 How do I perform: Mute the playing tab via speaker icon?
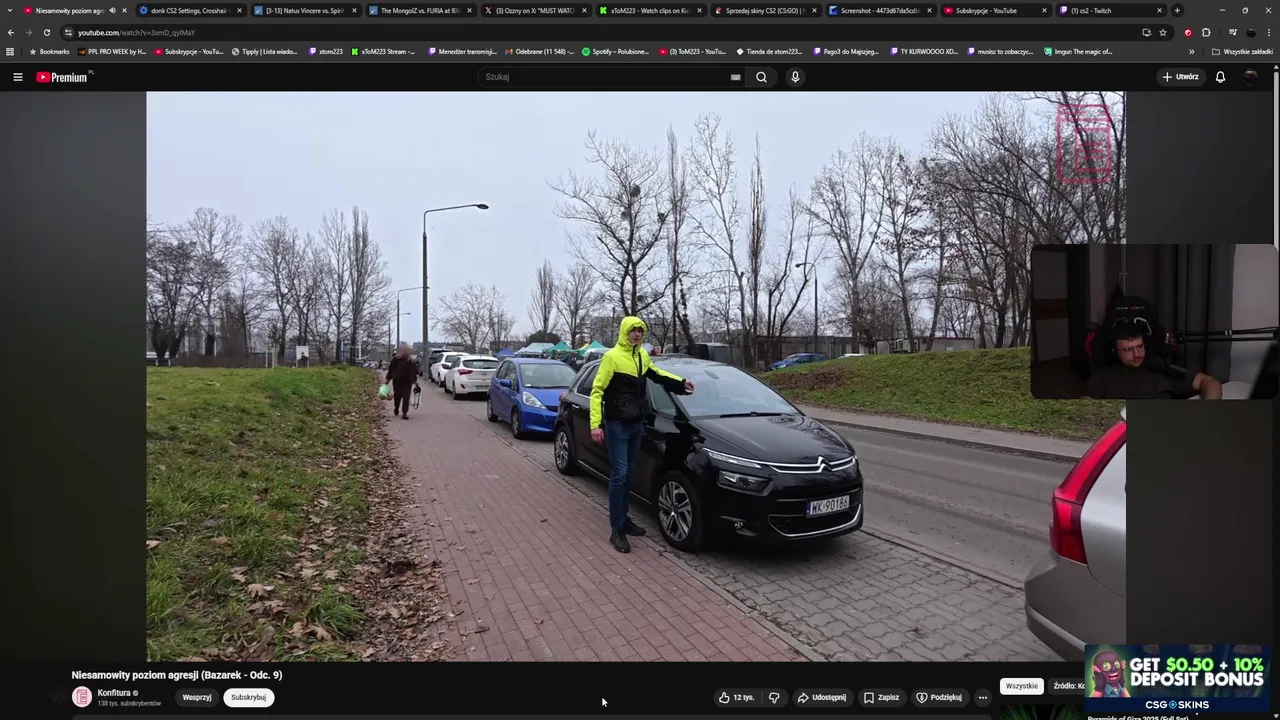click(x=112, y=10)
